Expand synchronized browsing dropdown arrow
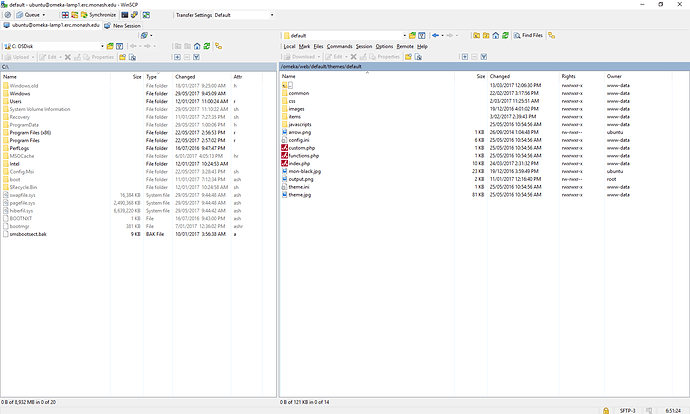Image resolution: width=690 pixels, height=414 pixels. click(151, 35)
